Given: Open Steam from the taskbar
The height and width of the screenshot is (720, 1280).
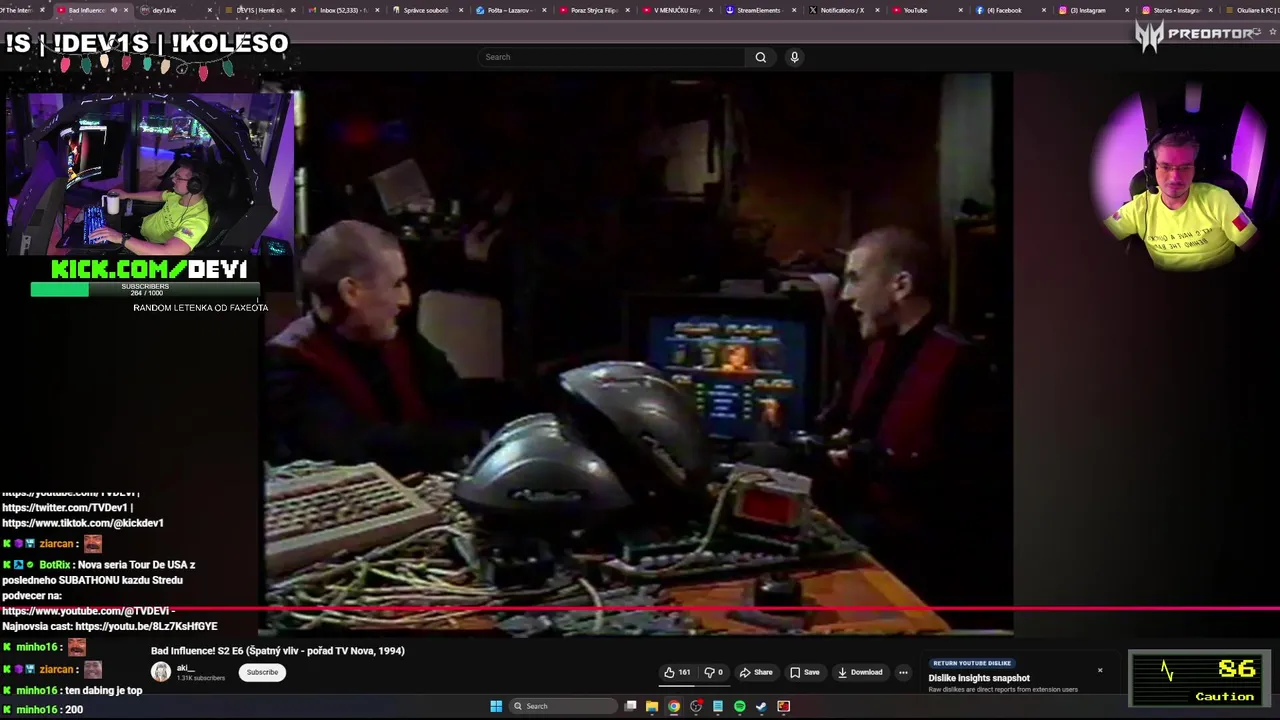Looking at the screenshot, I should pos(762,706).
